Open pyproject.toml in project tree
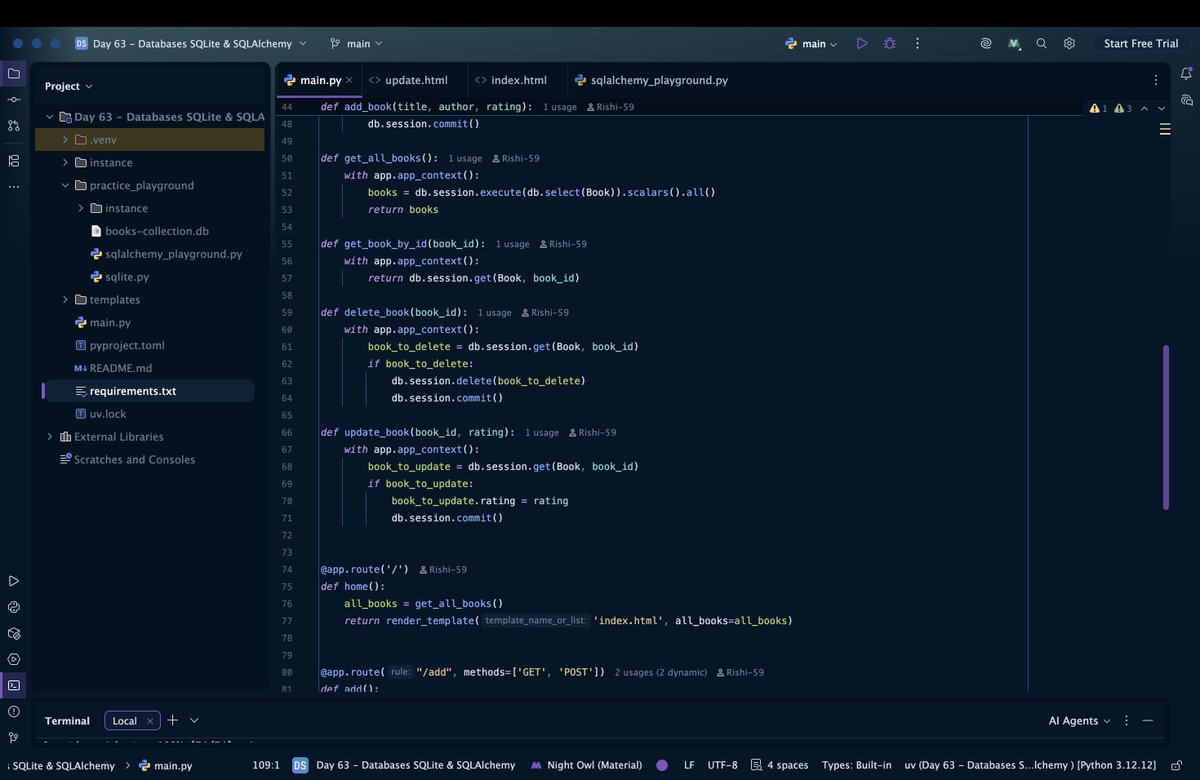Screen dimensions: 1200x780 point(119,346)
